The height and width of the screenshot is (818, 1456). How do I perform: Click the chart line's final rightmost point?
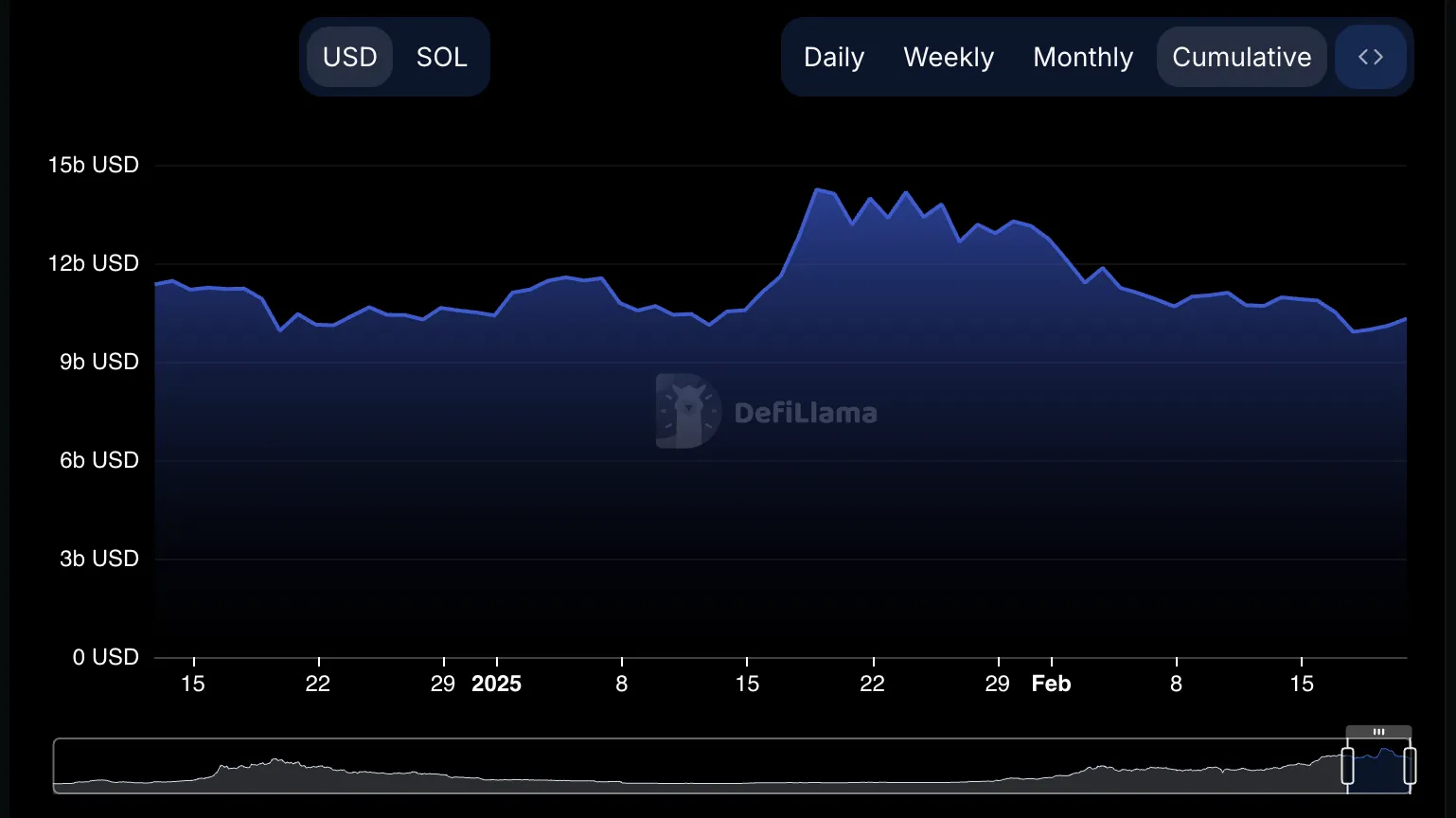[x=1406, y=319]
